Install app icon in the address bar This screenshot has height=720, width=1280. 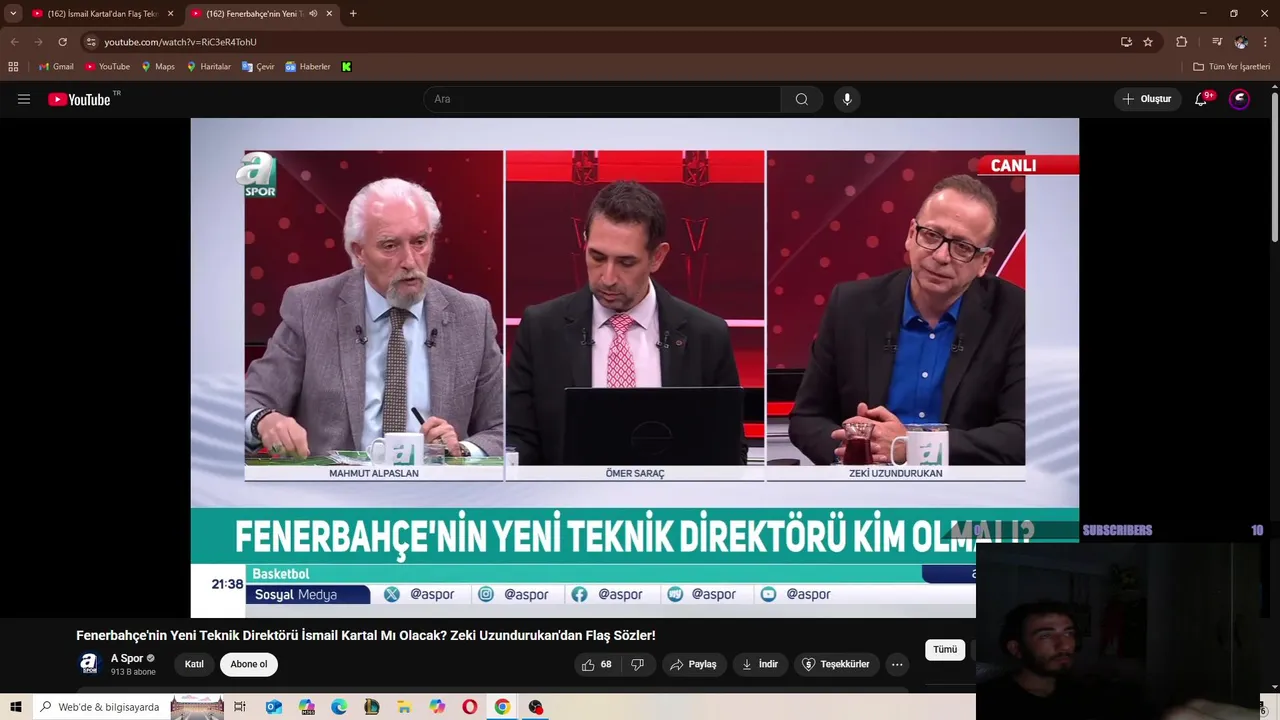(1126, 42)
